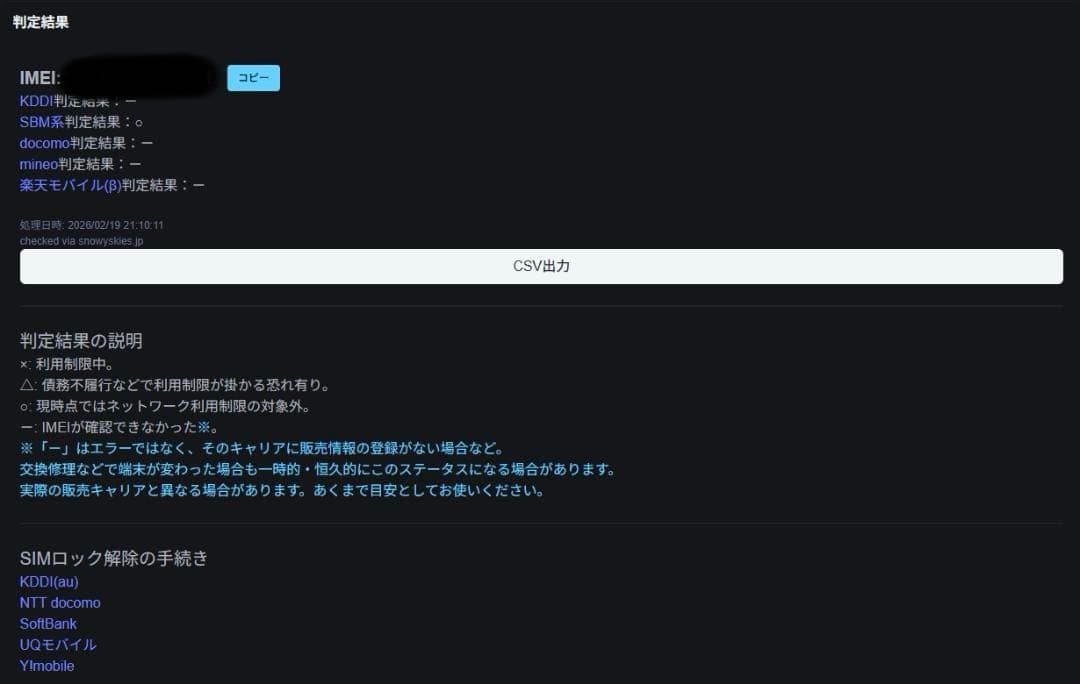Select the Y!mobile SIM unlock link
Viewport: 1080px width, 684px height.
click(x=46, y=665)
